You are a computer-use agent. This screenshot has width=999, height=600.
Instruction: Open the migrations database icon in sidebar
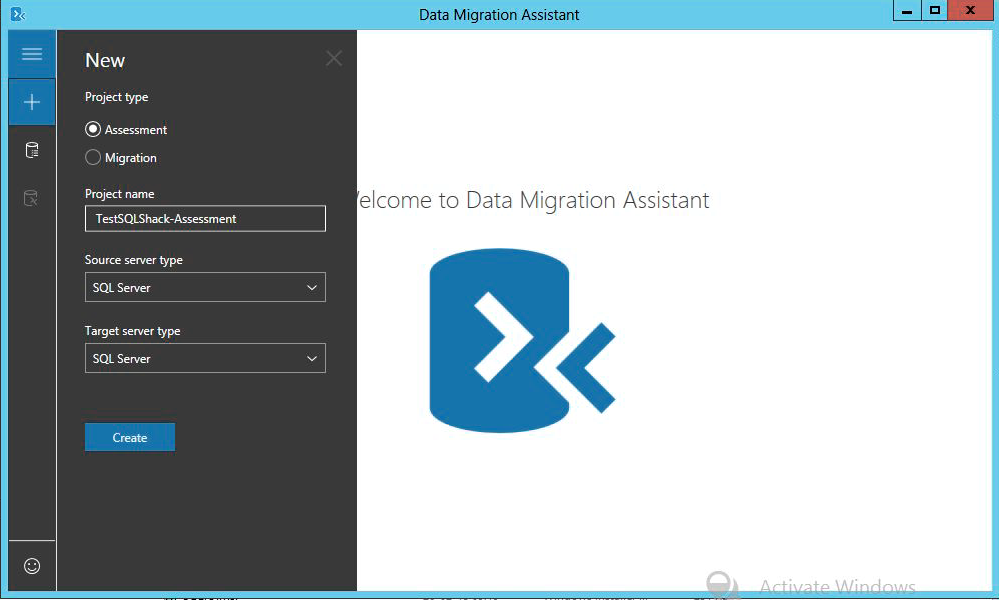(31, 198)
